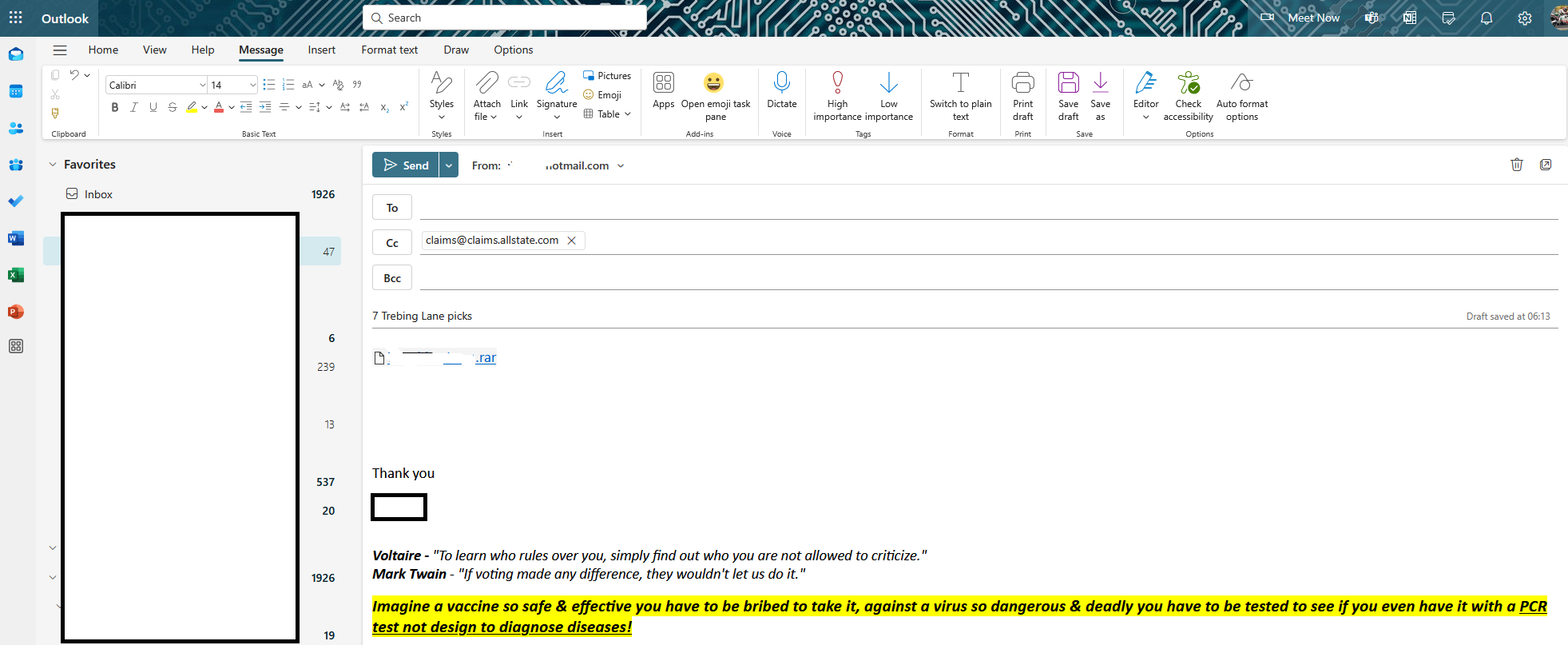Toggle Subscript formatting
Viewport: 1568px width, 645px height.
tap(385, 107)
